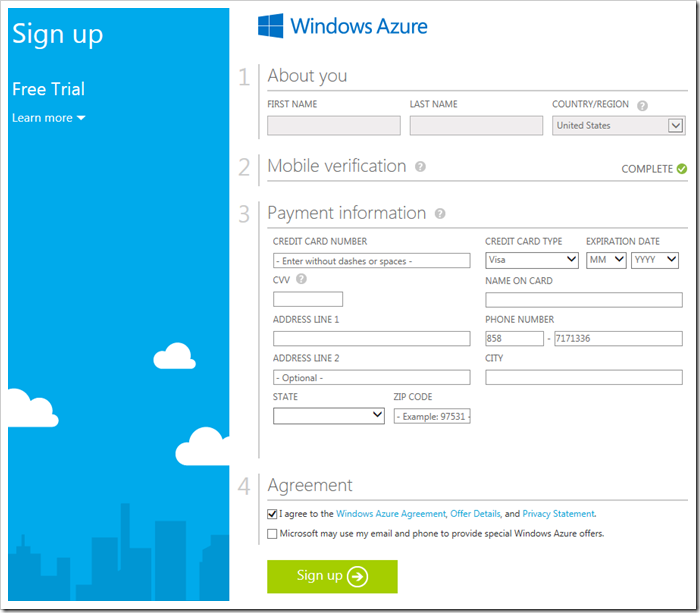This screenshot has width=700, height=613.
Task: Open the CVV help icon
Action: coord(301,279)
